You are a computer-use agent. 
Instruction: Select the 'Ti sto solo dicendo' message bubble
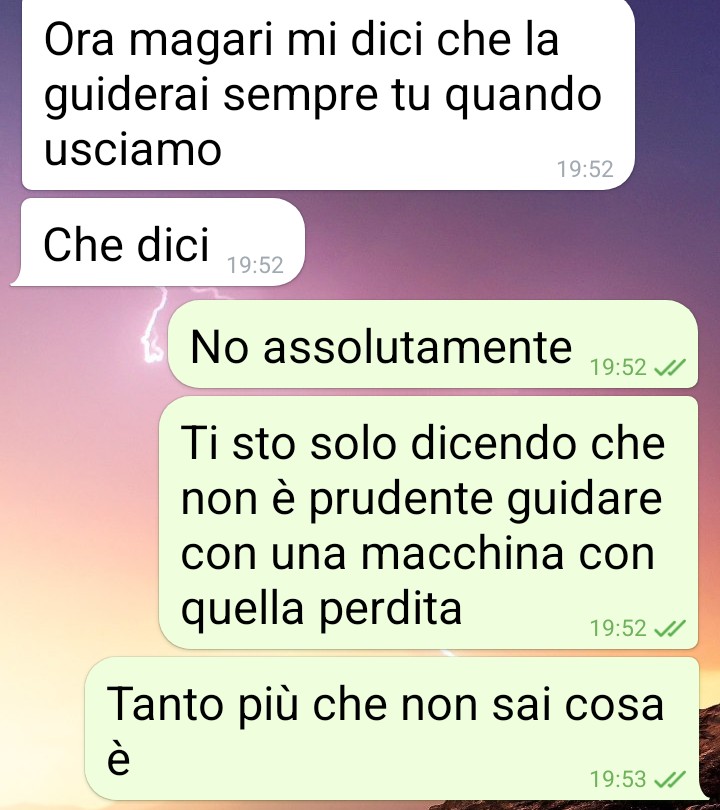pyautogui.click(x=428, y=522)
